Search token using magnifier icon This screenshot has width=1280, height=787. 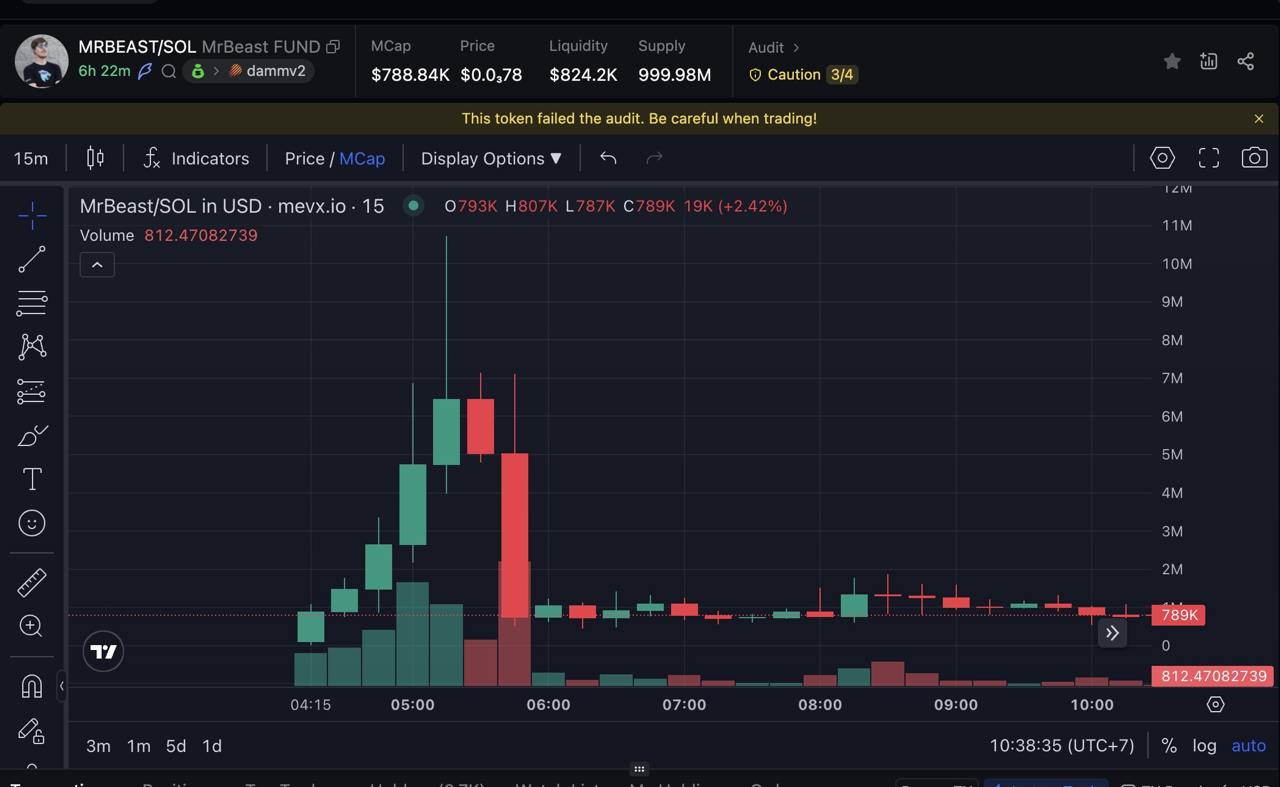tap(169, 71)
